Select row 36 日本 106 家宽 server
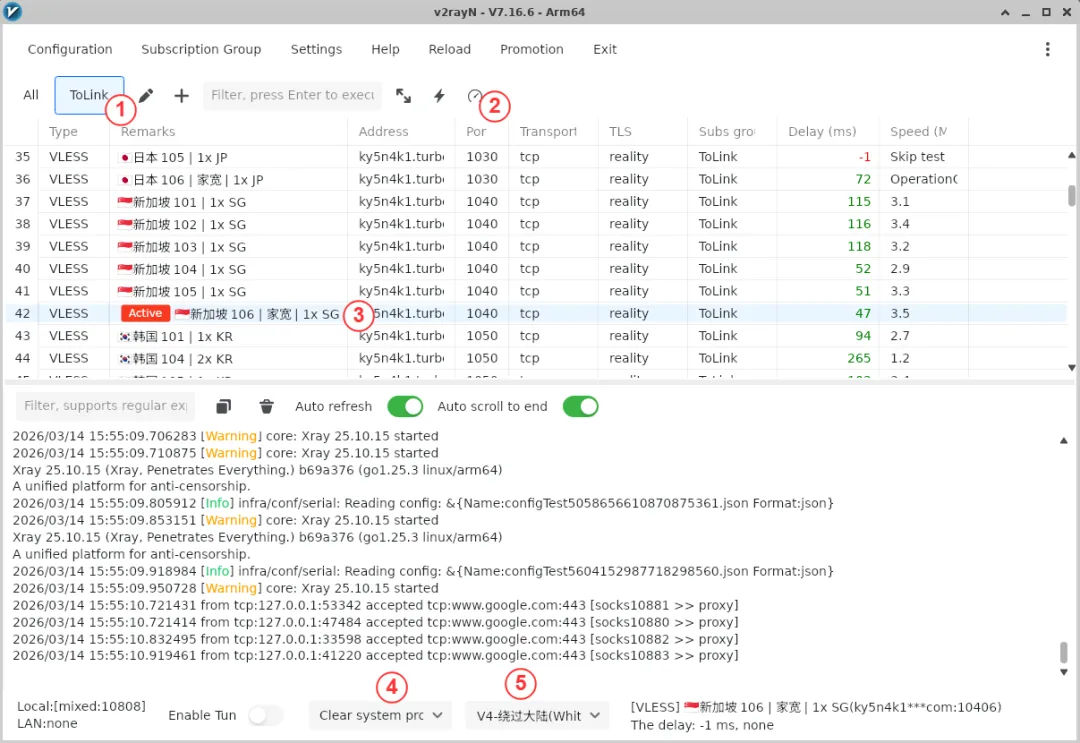 click(x=536, y=180)
